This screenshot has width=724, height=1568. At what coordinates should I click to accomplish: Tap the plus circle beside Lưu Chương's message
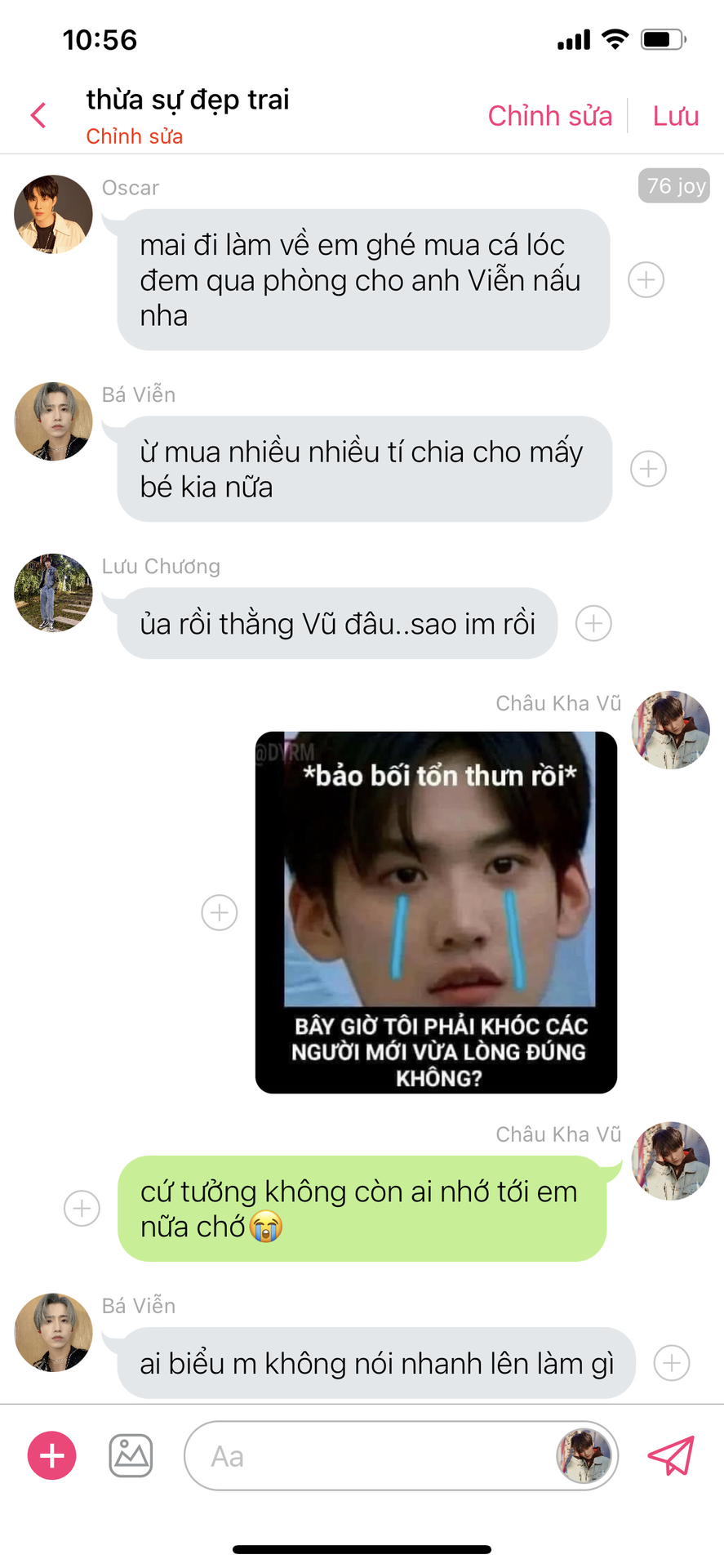click(593, 624)
